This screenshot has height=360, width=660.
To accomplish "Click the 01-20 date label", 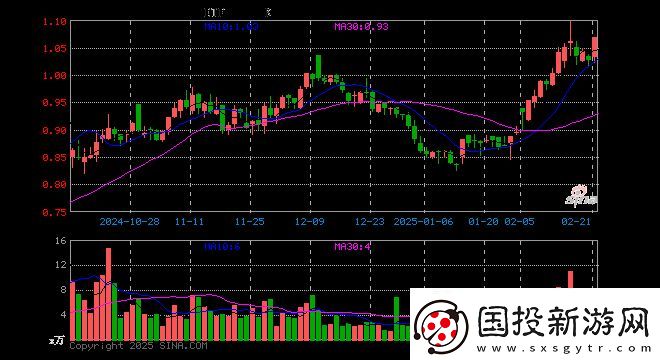I will 483,221.
